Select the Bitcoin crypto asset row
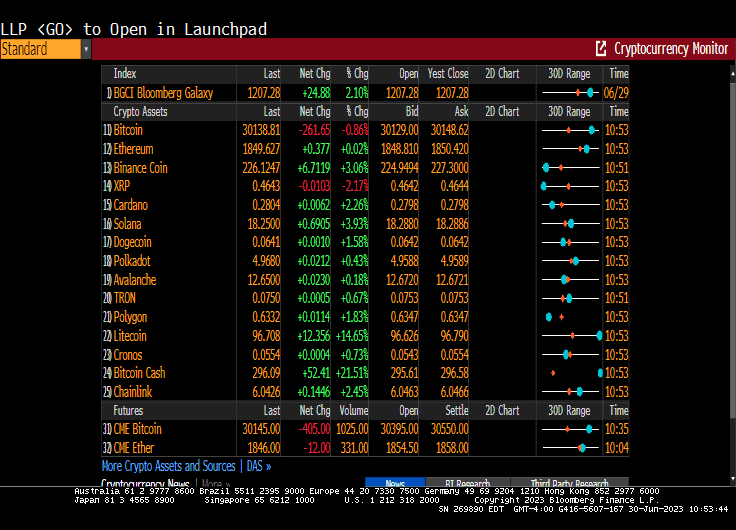 128,130
